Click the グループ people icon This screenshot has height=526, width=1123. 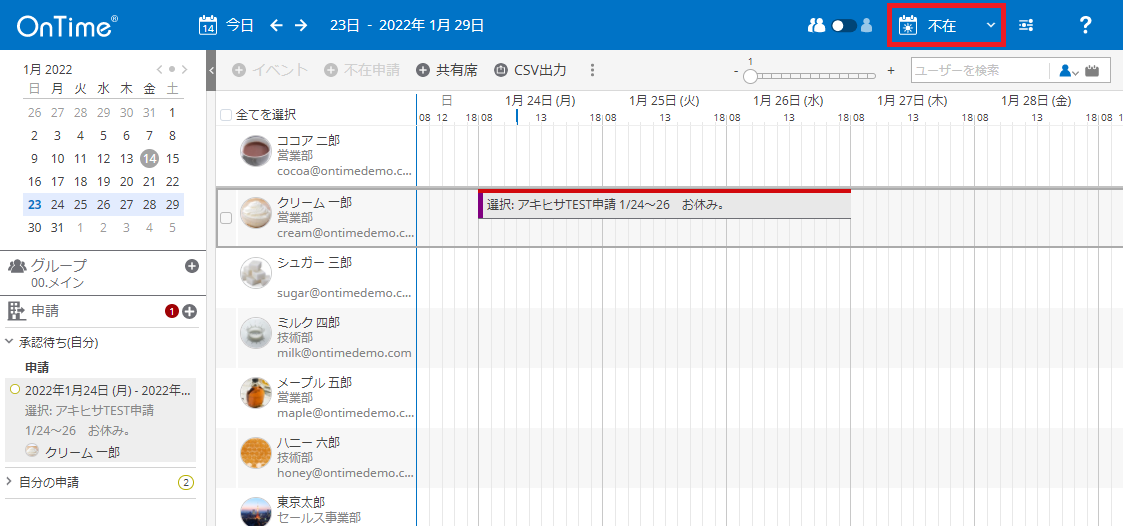(x=16, y=266)
